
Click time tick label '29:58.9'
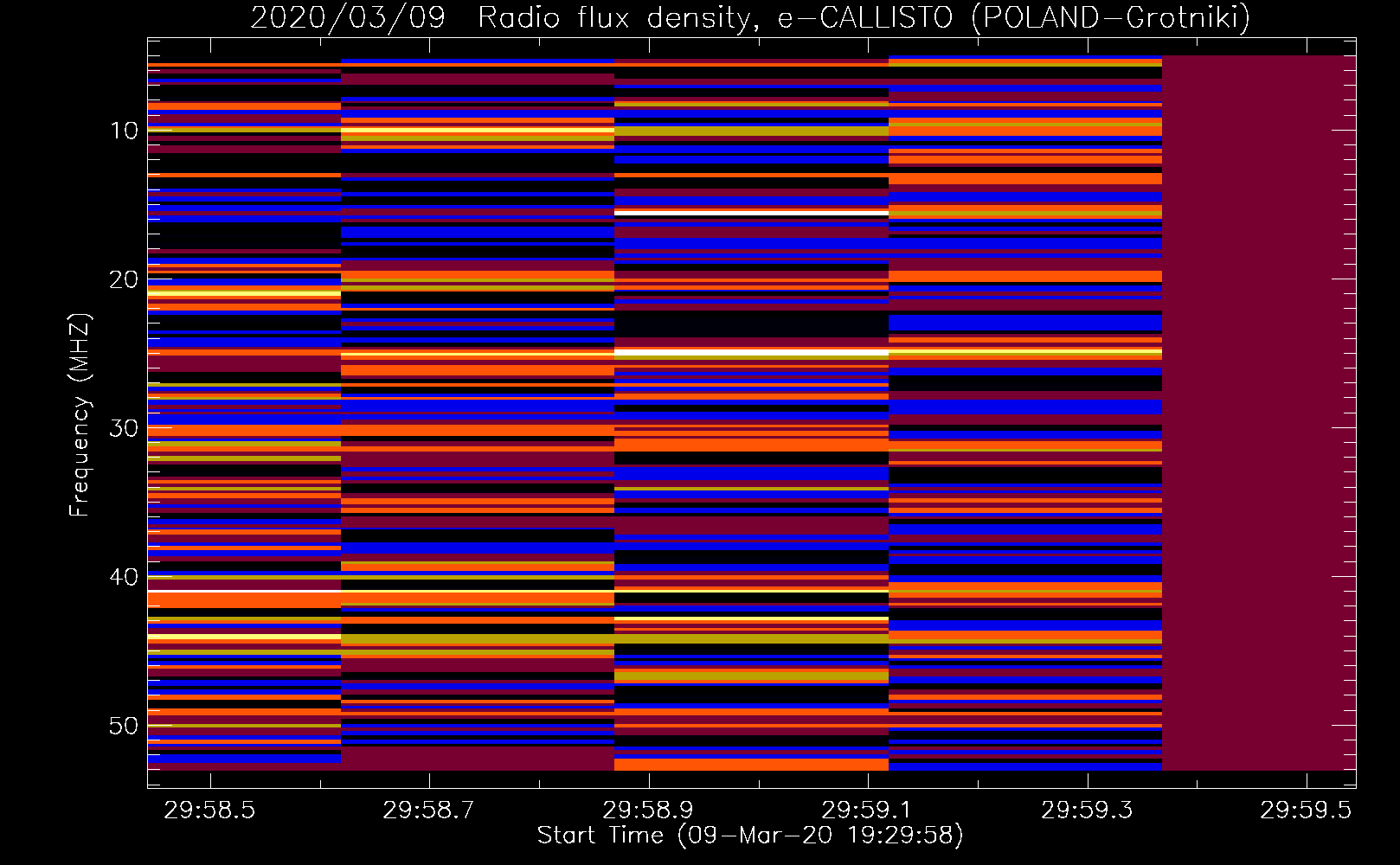pyautogui.click(x=648, y=811)
